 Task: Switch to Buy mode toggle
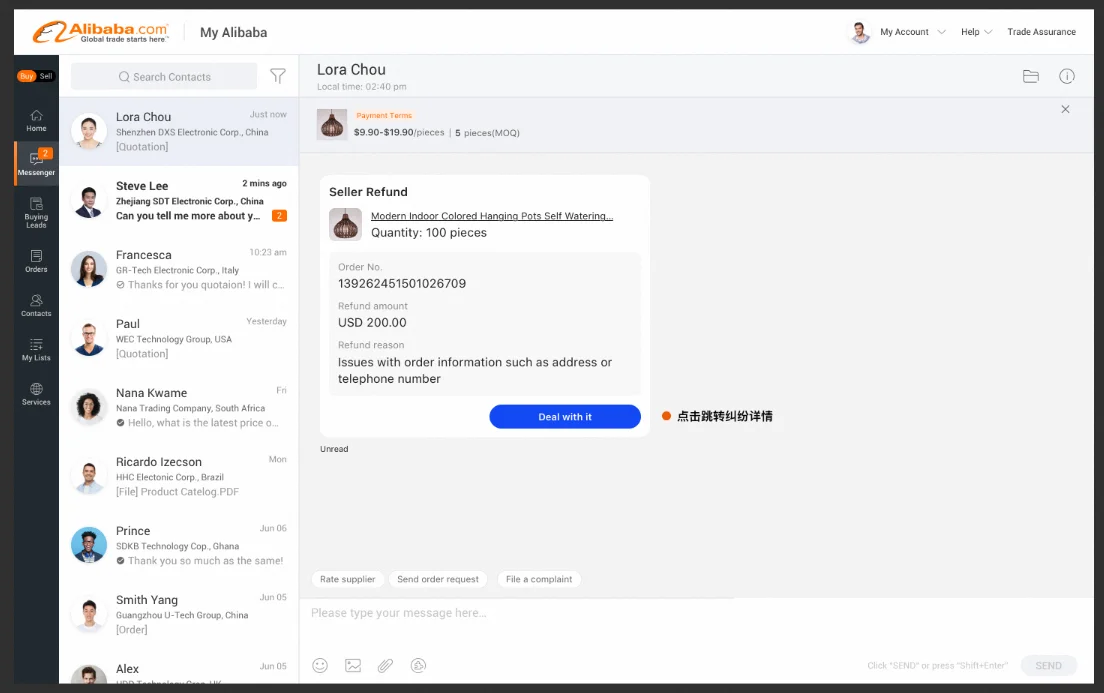coord(27,76)
